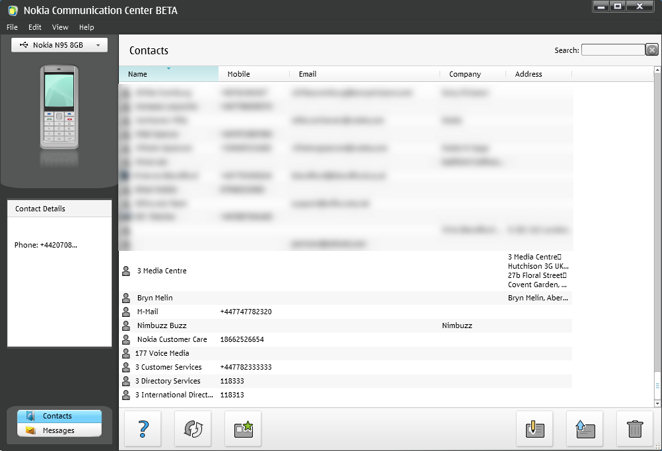This screenshot has width=662, height=451.
Task: Select the Nokia Customer Care contact
Action: pyautogui.click(x=172, y=339)
